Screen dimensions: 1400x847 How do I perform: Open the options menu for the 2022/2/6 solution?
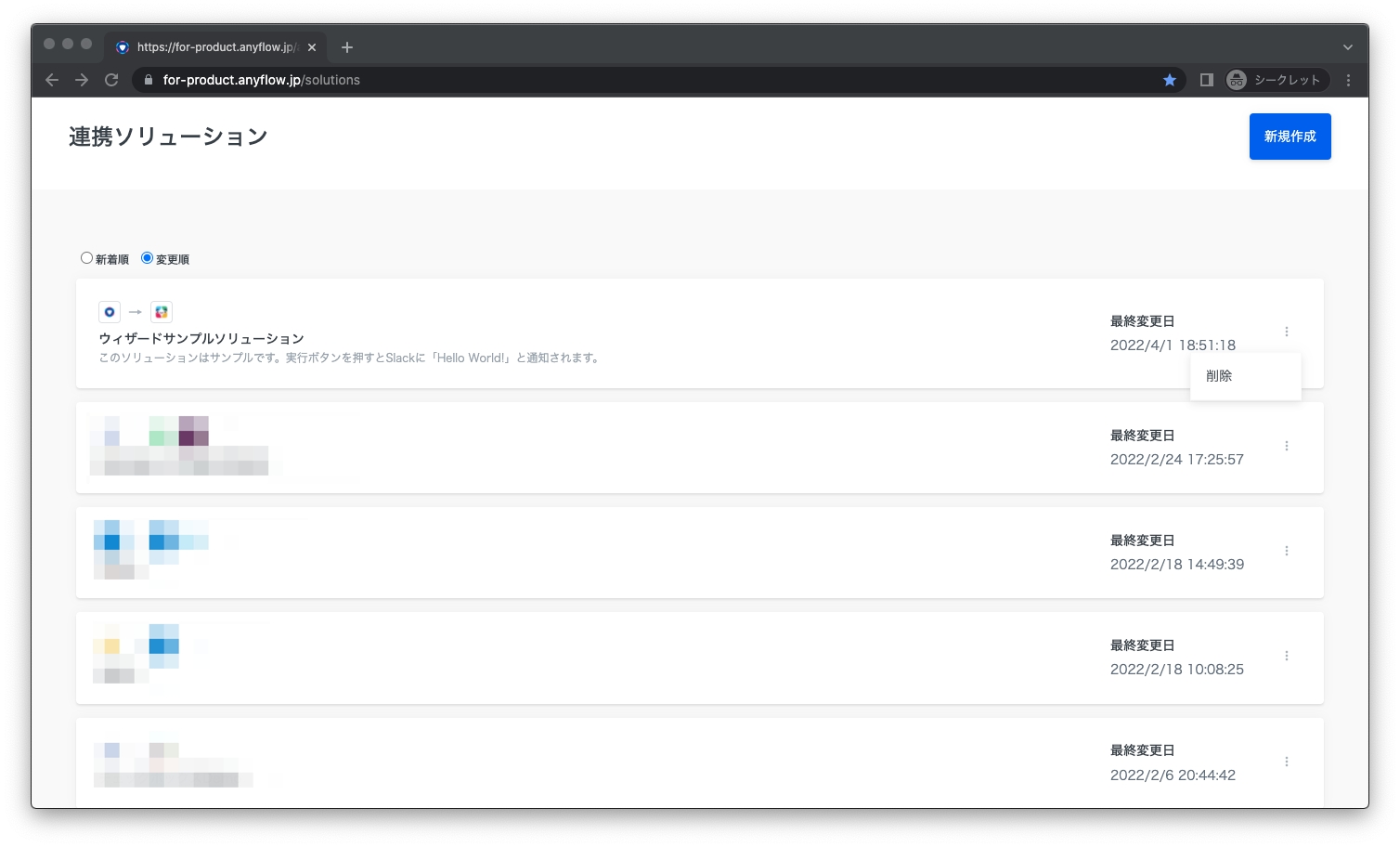1286,762
